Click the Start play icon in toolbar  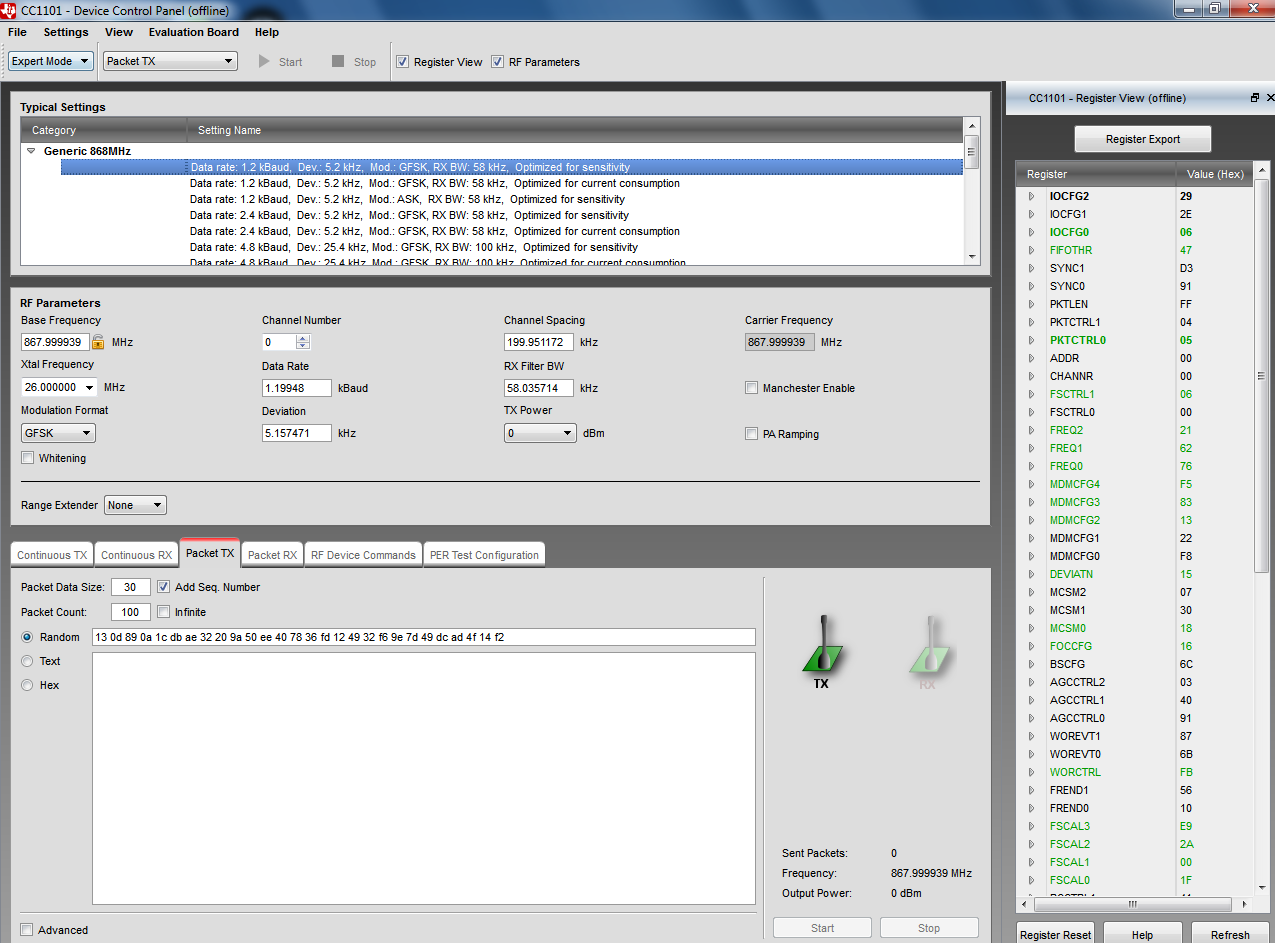click(x=264, y=61)
